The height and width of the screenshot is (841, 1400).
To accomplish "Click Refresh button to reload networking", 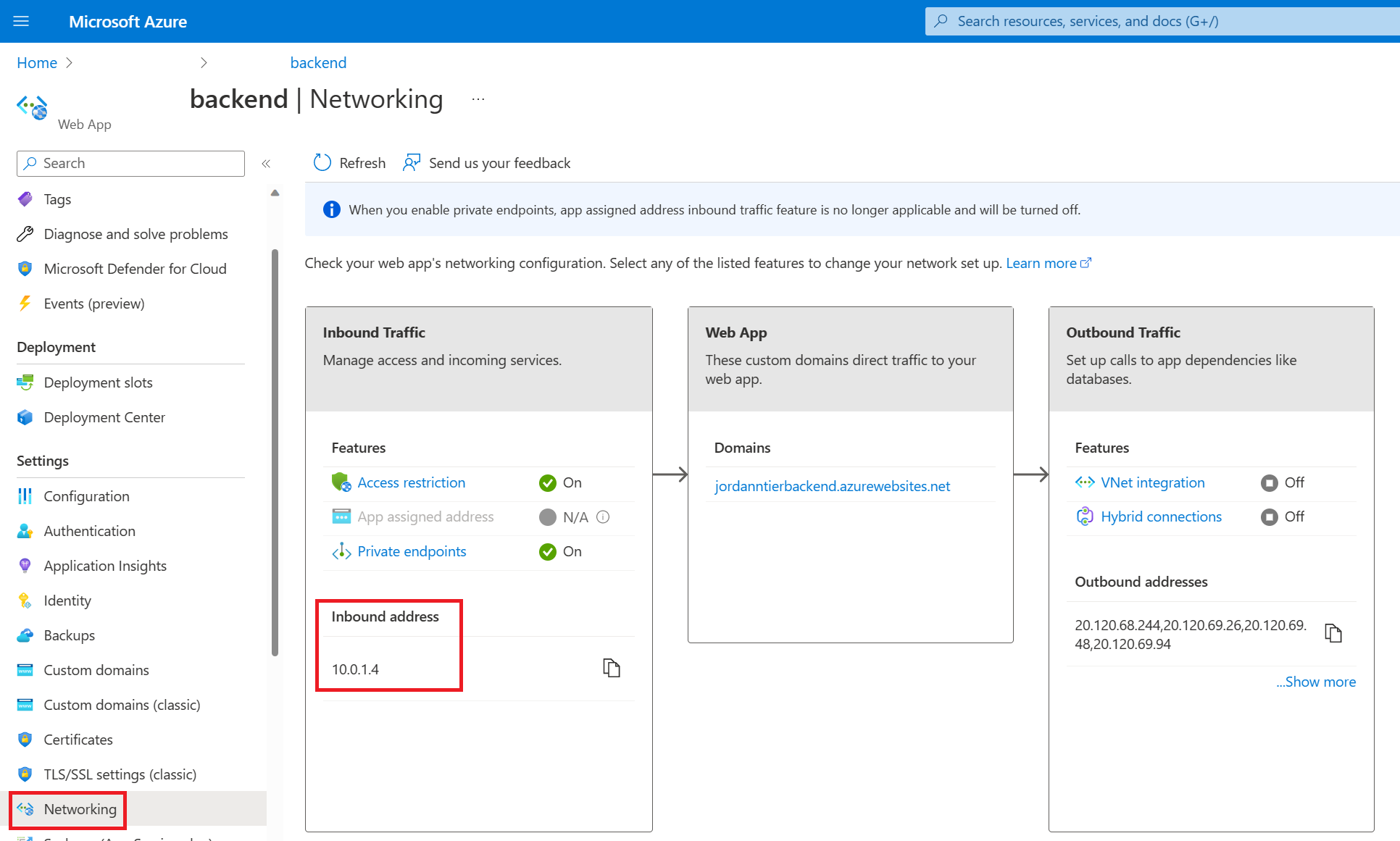I will click(x=349, y=162).
